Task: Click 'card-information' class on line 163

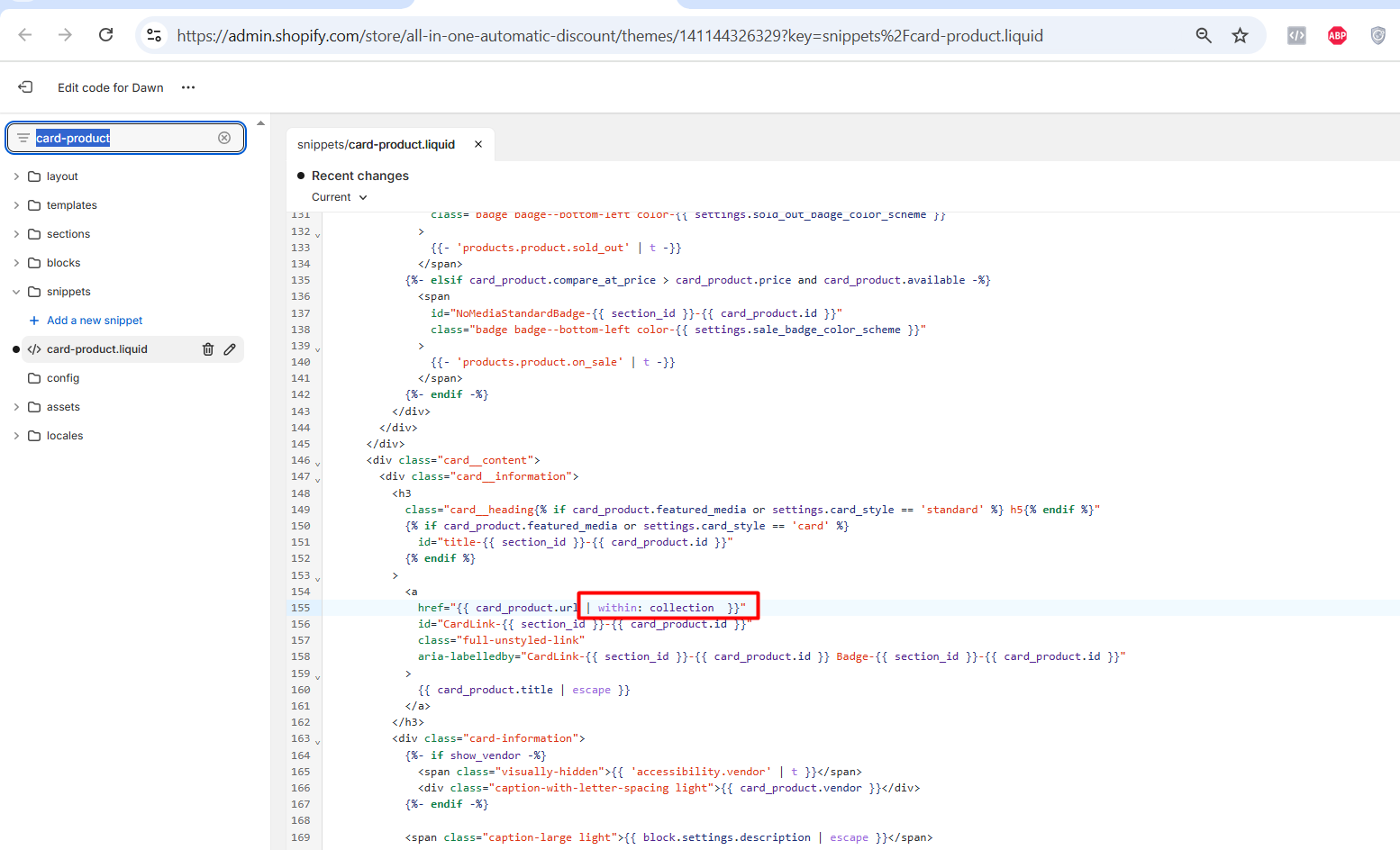Action: [x=521, y=738]
